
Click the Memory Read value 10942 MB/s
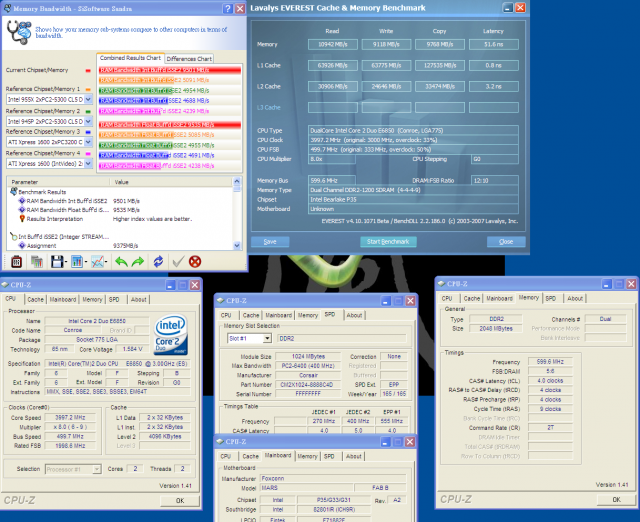[333, 44]
